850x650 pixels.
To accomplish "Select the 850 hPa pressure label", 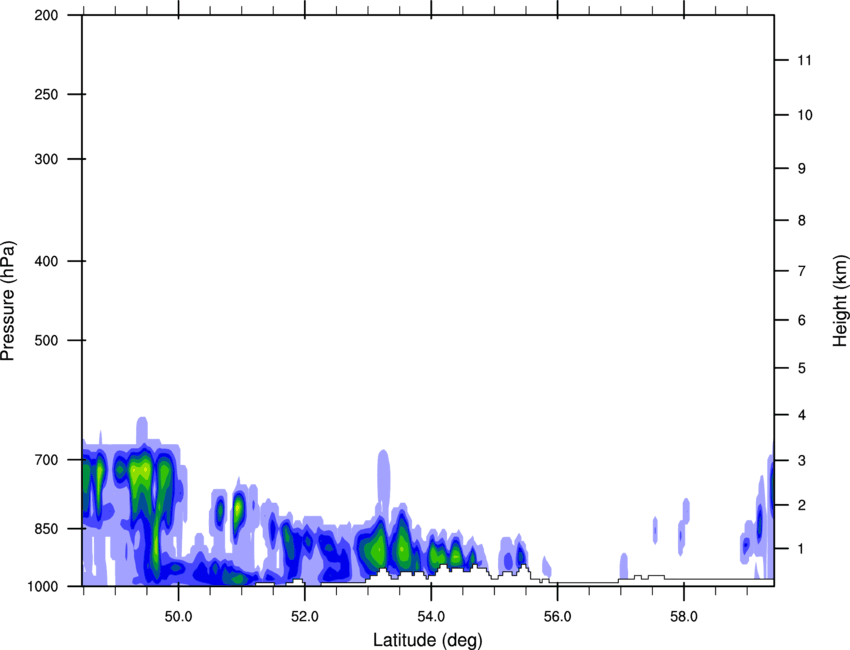I will (47, 529).
